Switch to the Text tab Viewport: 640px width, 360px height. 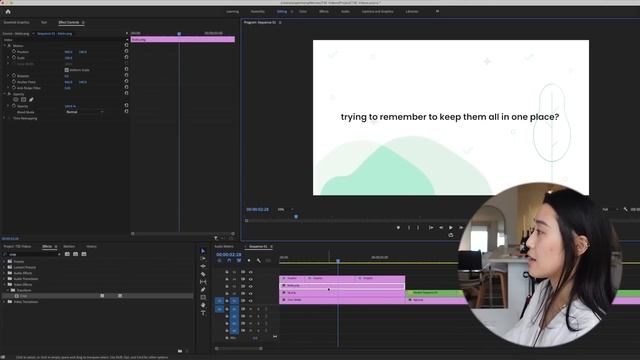(x=44, y=22)
